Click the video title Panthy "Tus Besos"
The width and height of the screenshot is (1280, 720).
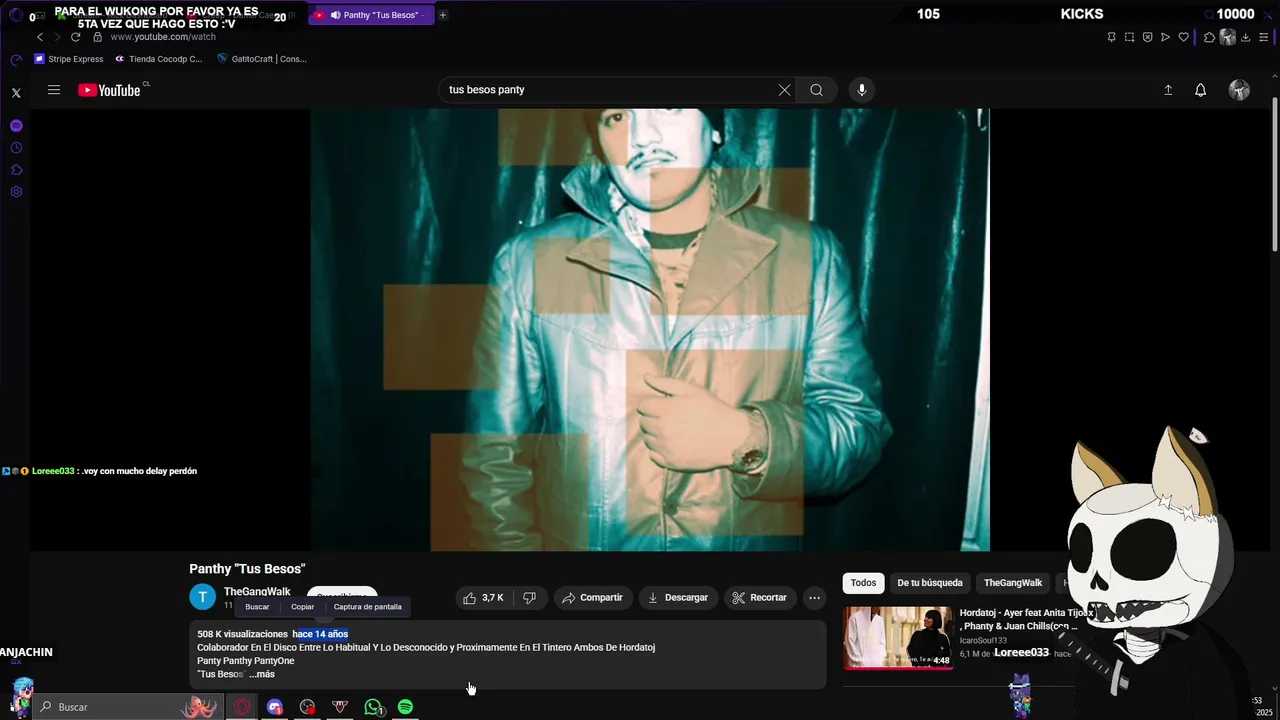[x=247, y=569]
